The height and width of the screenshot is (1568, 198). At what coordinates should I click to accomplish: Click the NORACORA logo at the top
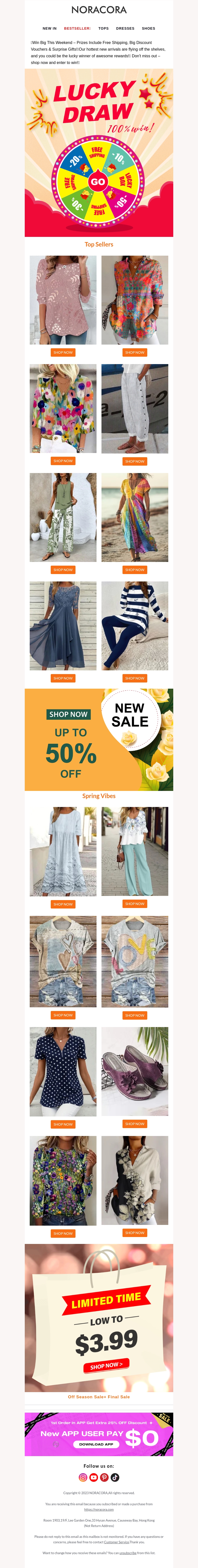point(99,10)
